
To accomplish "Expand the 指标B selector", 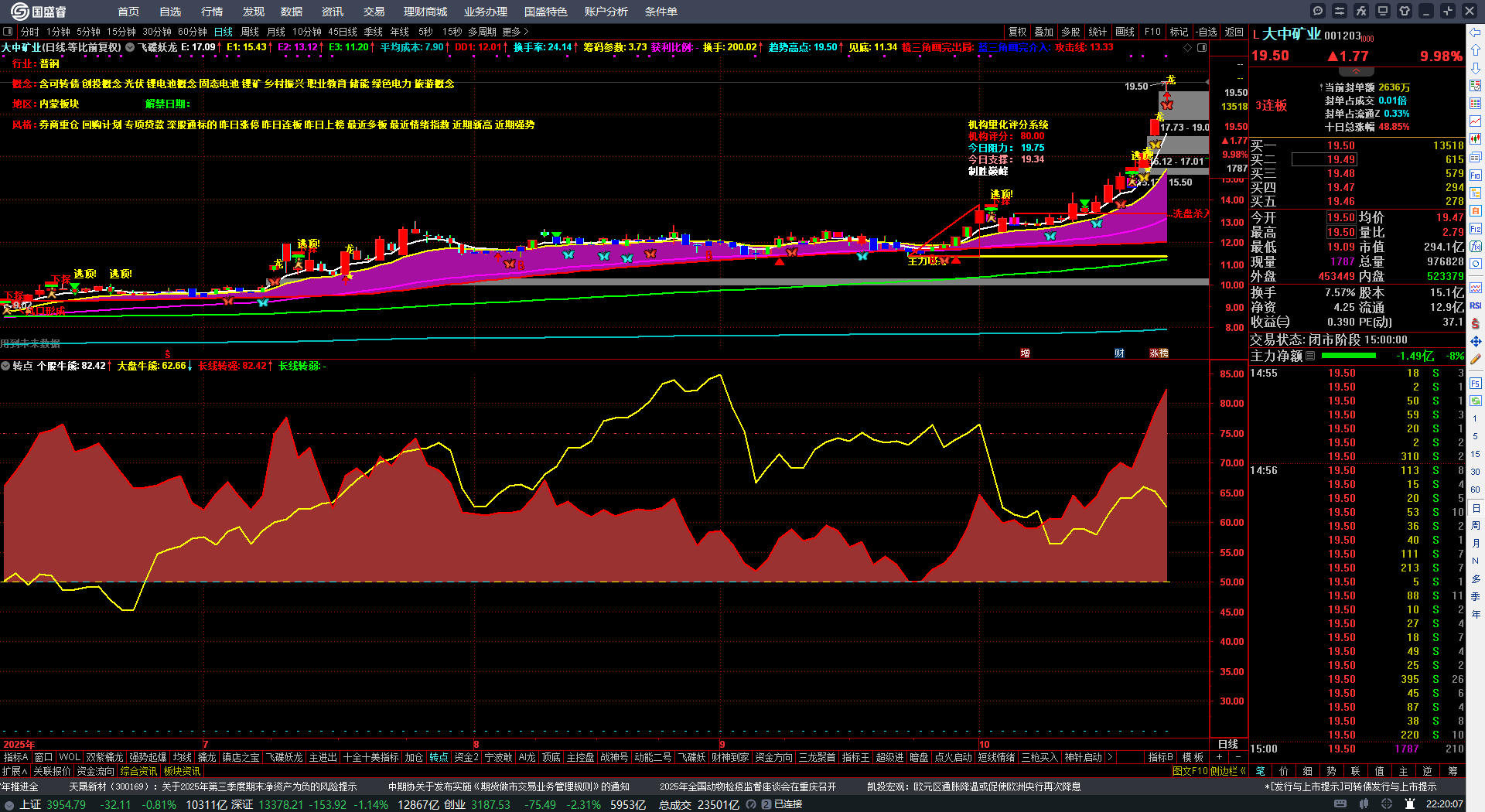I will click(1160, 757).
